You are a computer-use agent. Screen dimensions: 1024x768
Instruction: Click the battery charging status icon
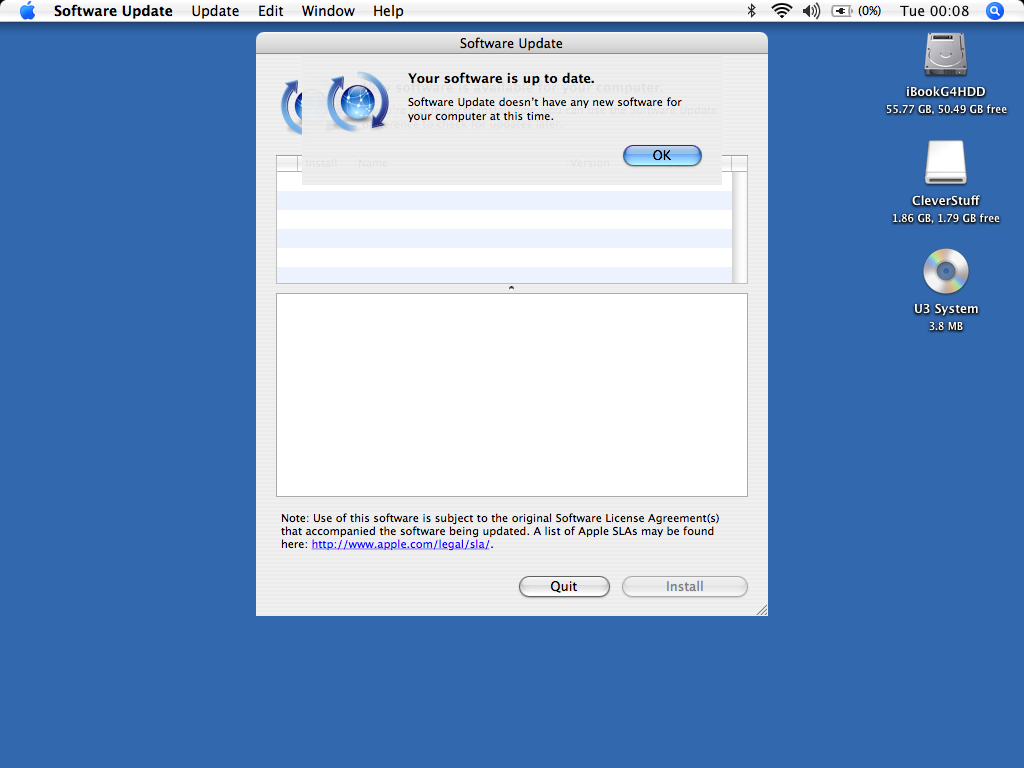pos(842,11)
